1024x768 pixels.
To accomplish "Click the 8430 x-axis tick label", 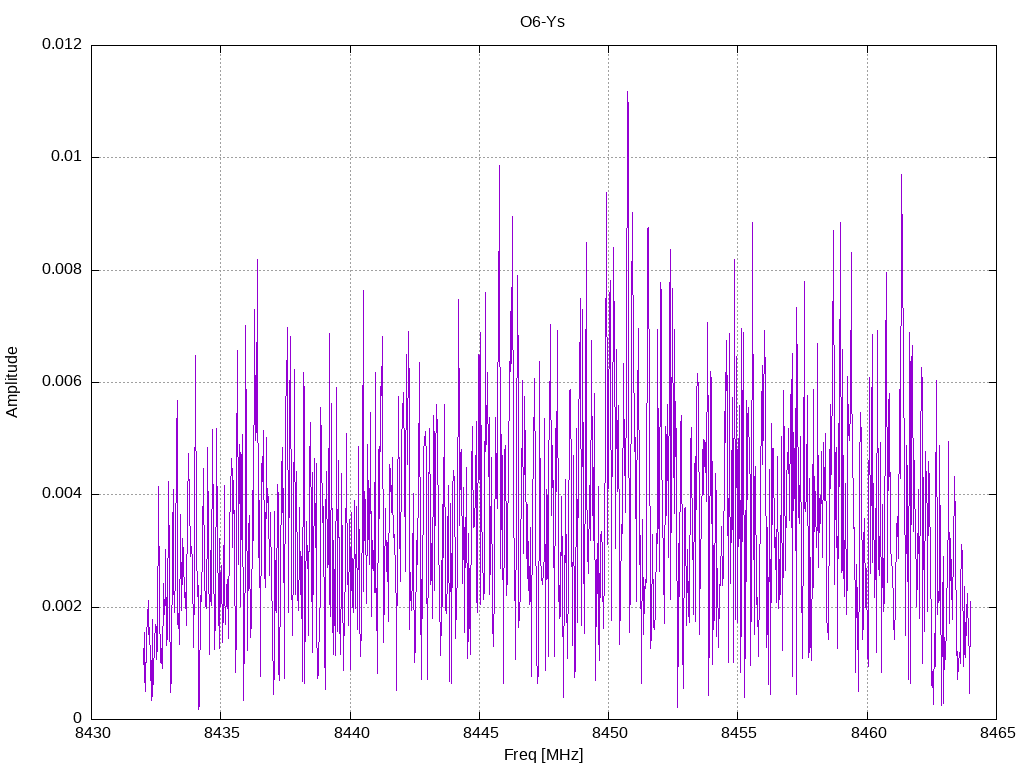I will pyautogui.click(x=93, y=733).
